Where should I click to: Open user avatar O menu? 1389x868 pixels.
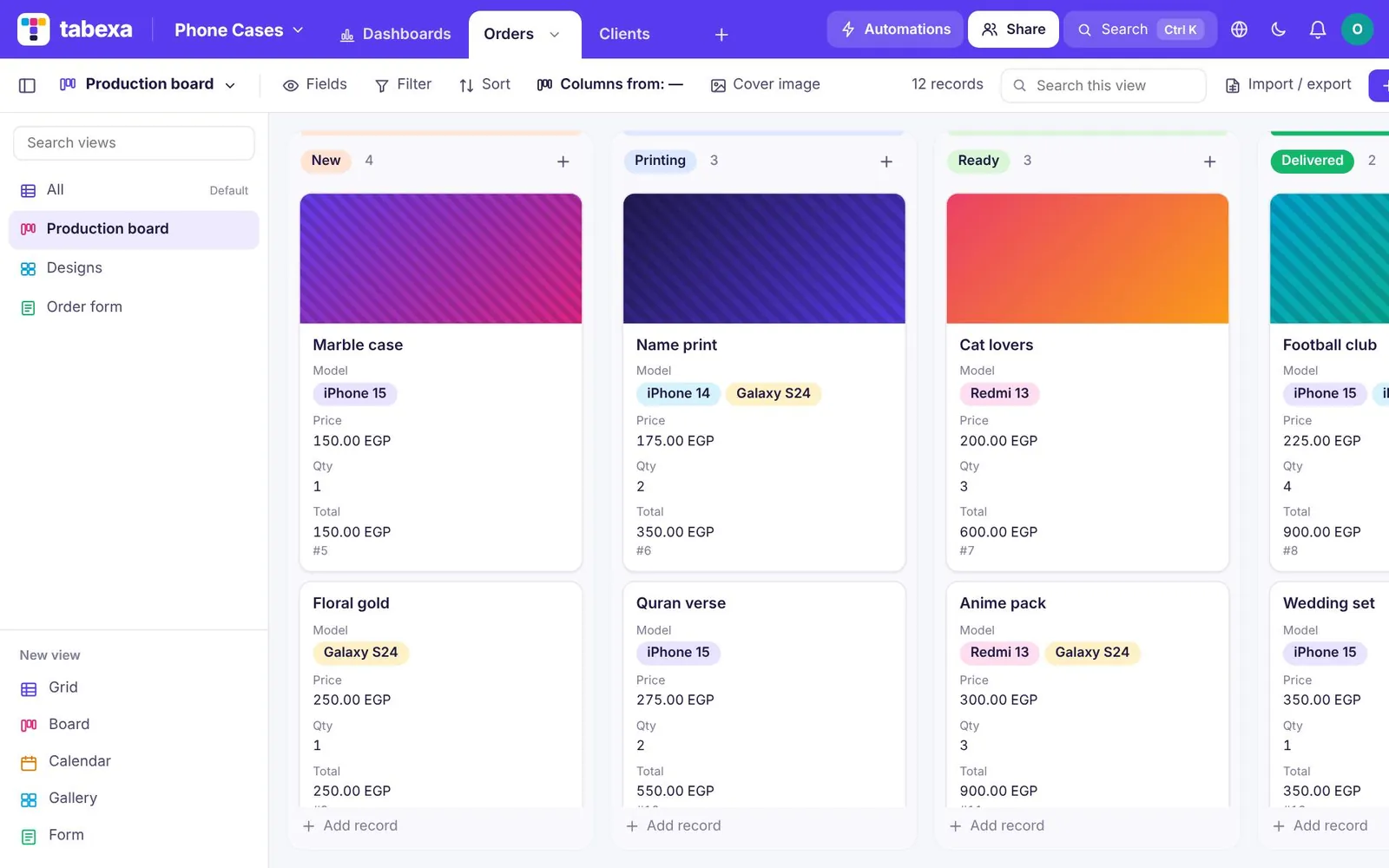click(1357, 30)
